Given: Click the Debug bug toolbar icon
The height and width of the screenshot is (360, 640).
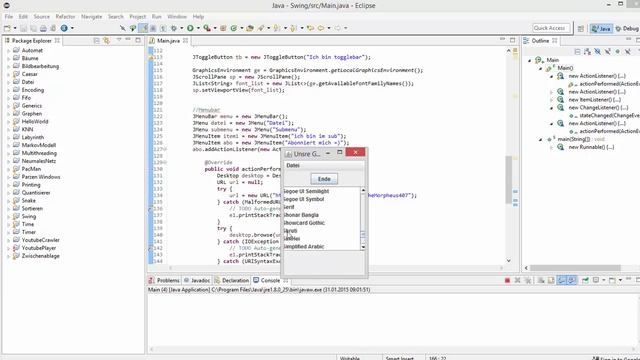Looking at the screenshot, I should (174, 28).
